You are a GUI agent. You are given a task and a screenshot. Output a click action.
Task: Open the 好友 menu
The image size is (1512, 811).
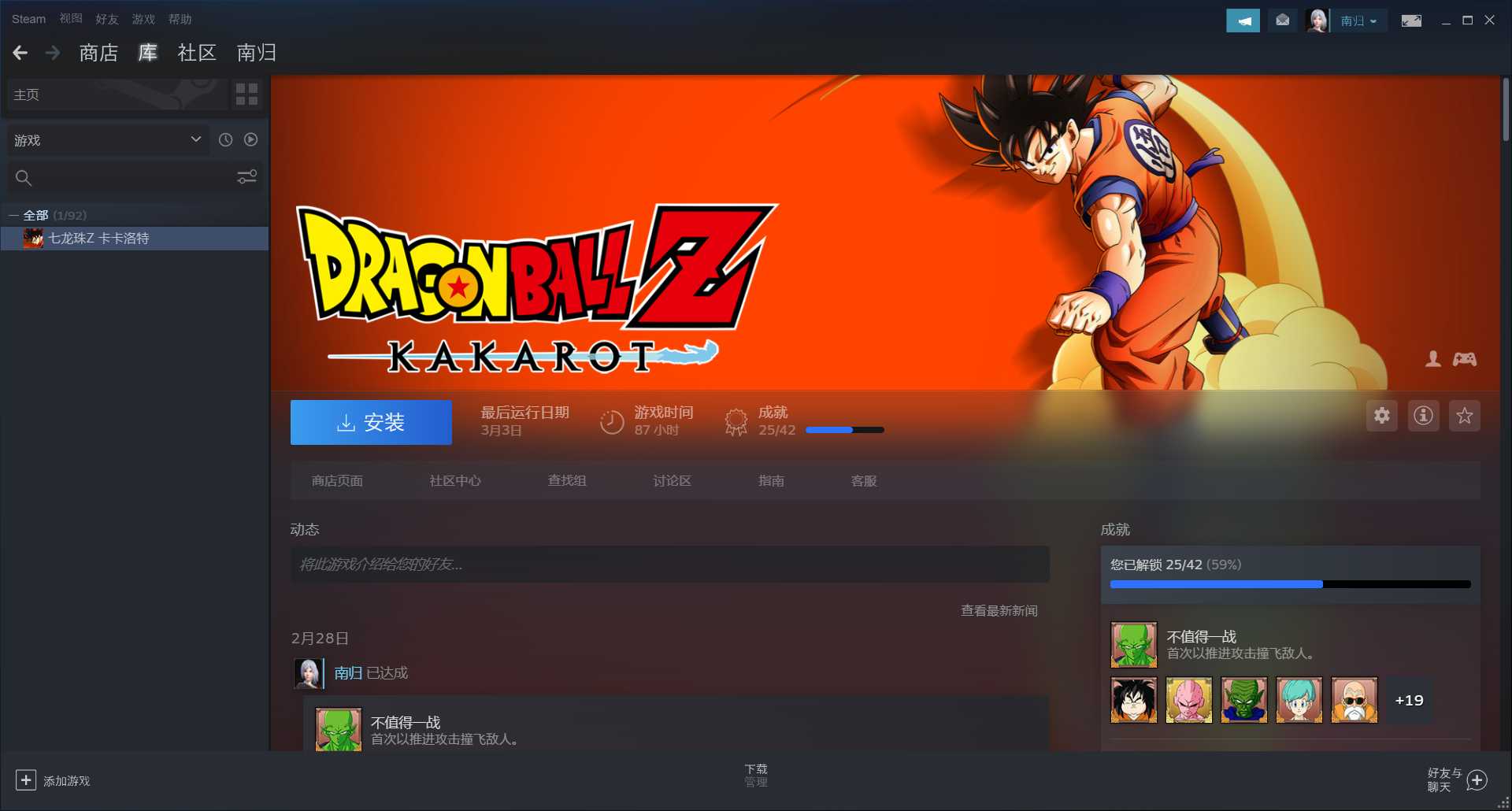pos(107,19)
